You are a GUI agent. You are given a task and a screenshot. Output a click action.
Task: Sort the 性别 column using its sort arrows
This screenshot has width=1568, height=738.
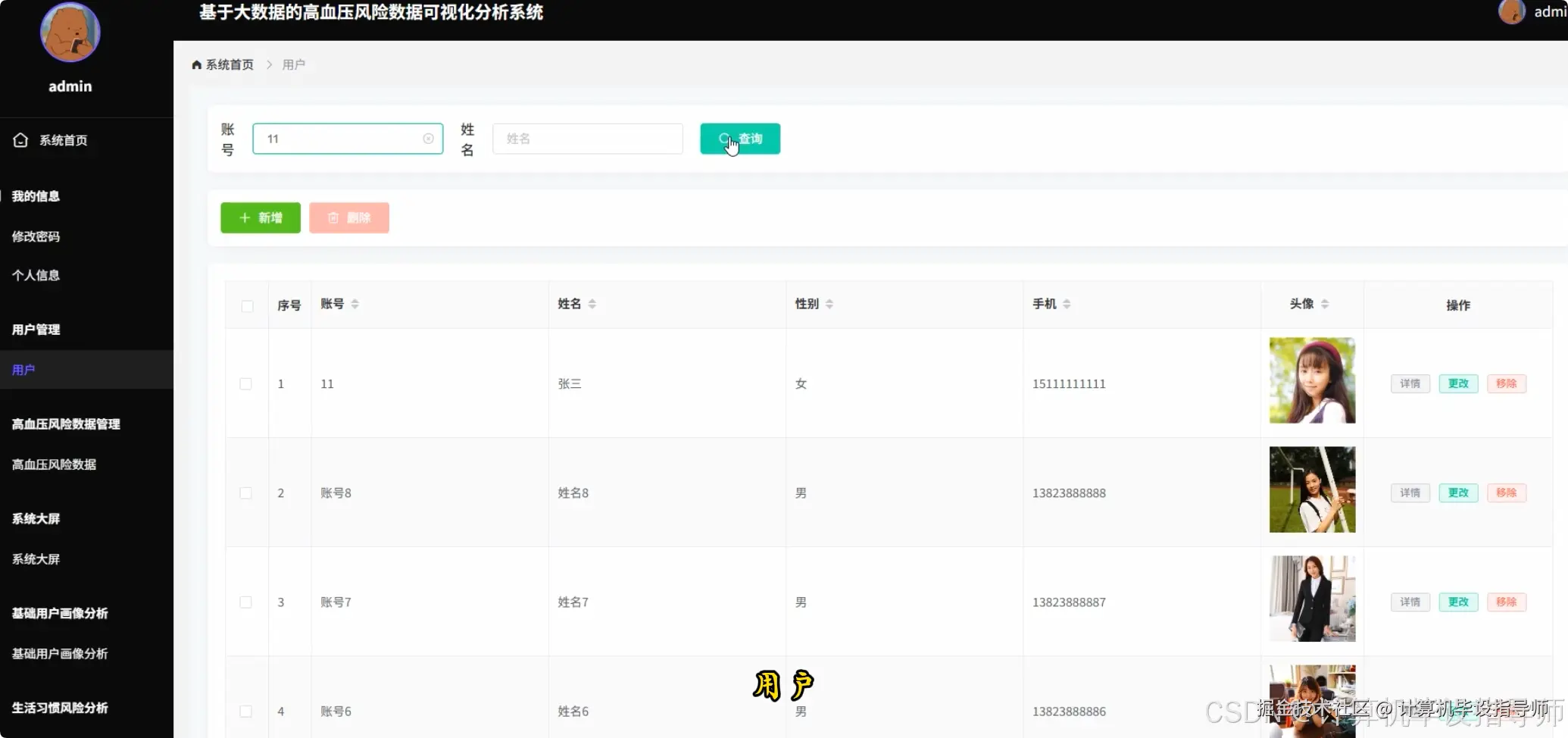[829, 303]
